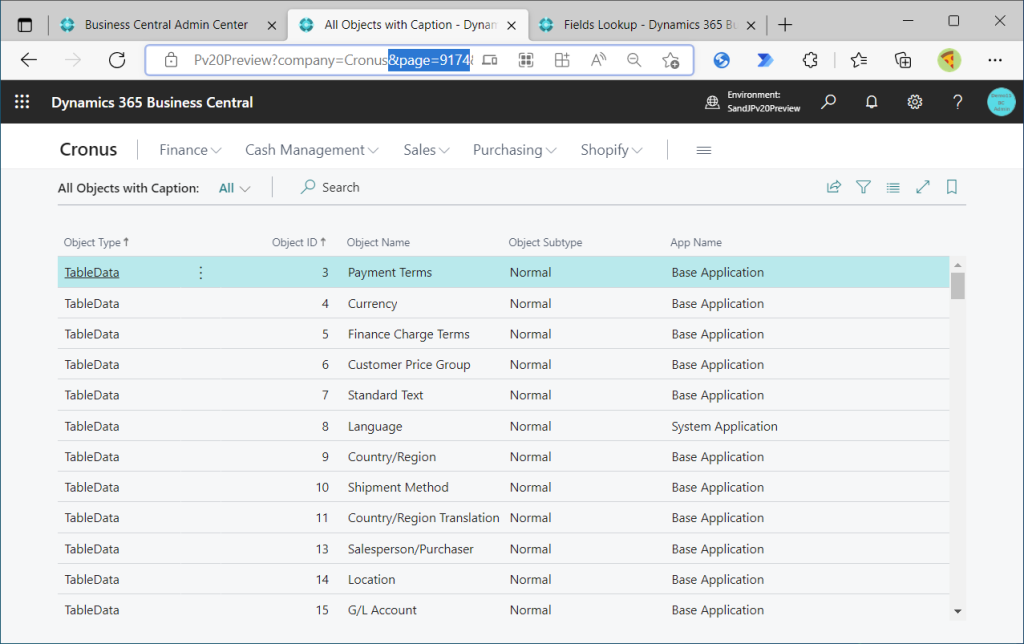This screenshot has height=644, width=1024.
Task: Switch list layout view icon
Action: click(x=893, y=187)
